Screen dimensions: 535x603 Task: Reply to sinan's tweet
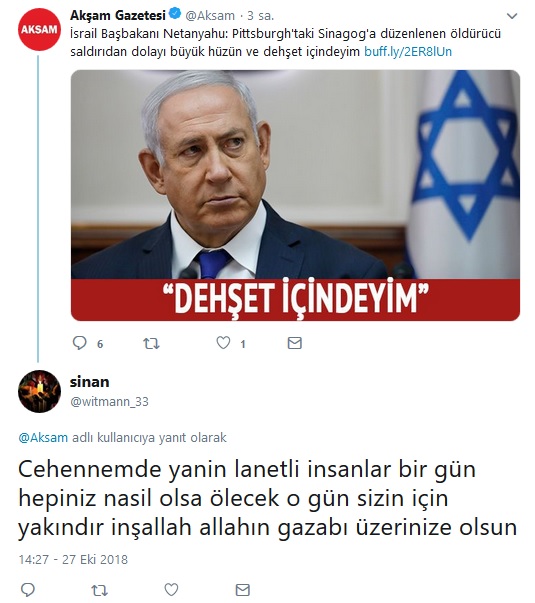point(27,589)
